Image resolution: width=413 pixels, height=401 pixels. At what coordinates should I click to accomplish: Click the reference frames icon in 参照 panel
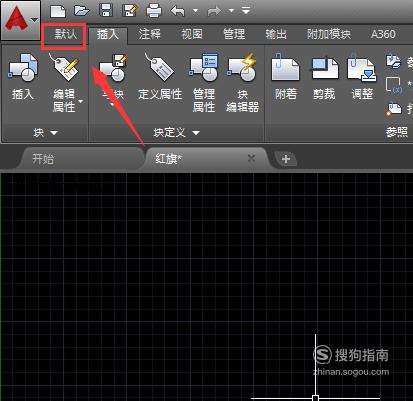click(393, 85)
